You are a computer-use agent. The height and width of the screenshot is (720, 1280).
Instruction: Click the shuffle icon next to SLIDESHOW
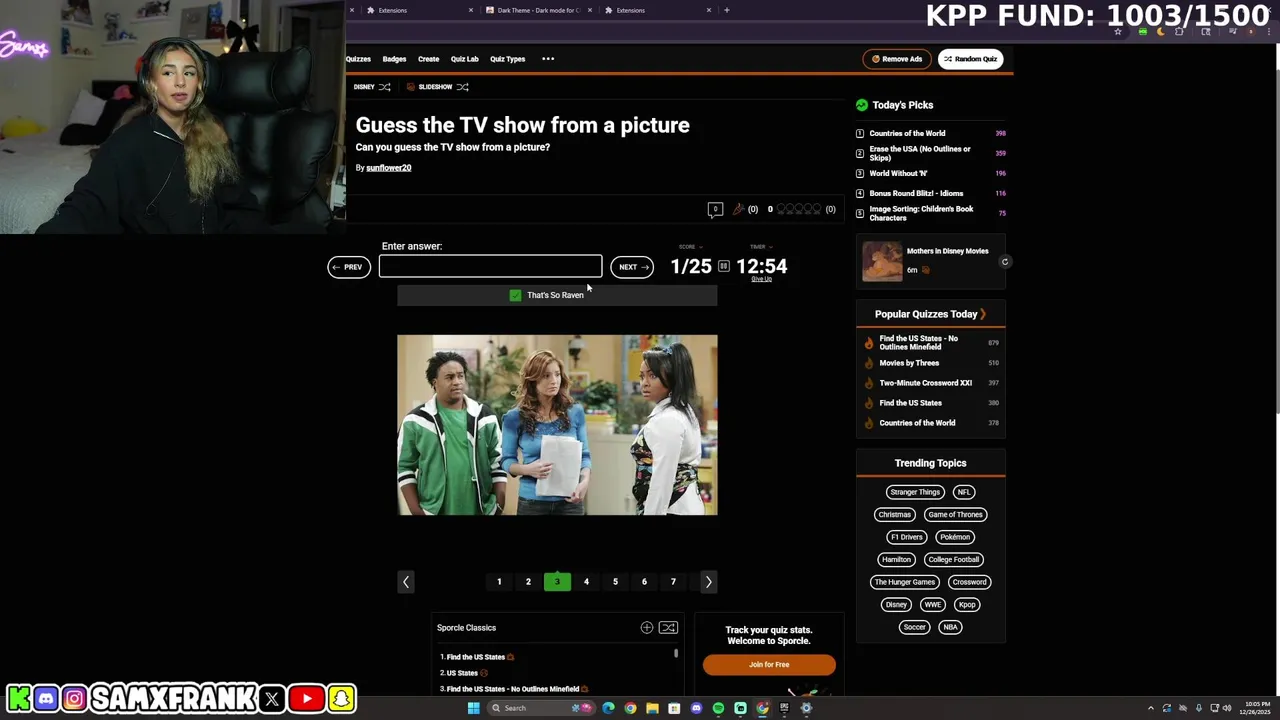pos(462,87)
